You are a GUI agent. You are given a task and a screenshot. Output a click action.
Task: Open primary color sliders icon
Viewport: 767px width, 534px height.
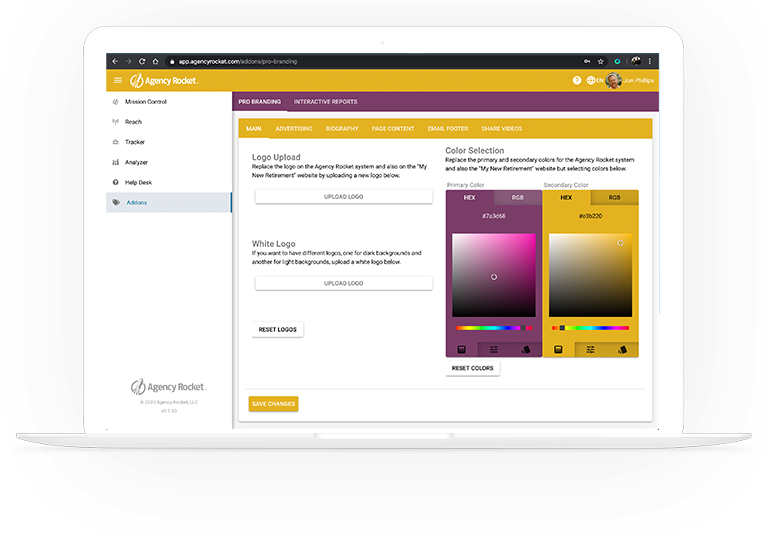pos(494,350)
